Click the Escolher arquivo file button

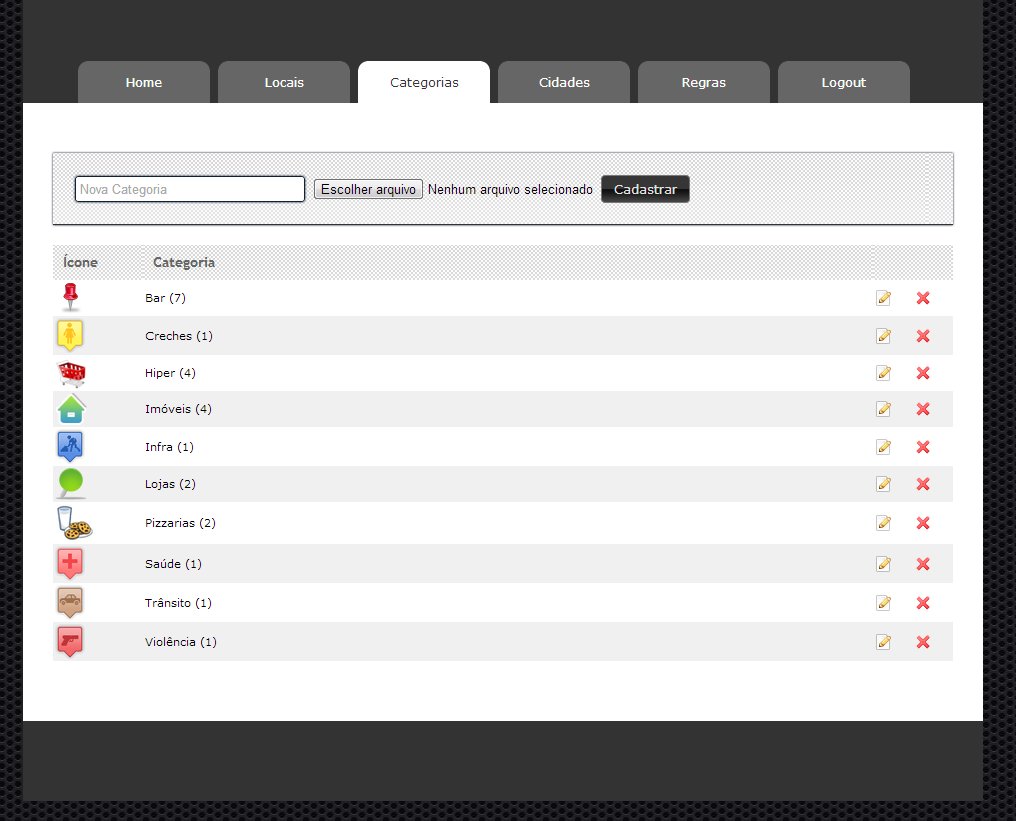(368, 189)
